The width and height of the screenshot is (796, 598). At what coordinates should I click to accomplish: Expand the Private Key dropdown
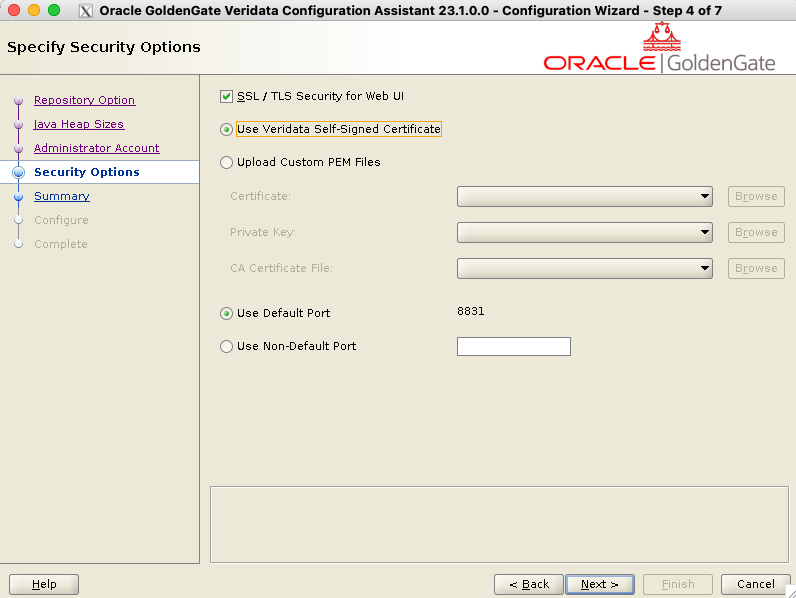[x=584, y=233]
